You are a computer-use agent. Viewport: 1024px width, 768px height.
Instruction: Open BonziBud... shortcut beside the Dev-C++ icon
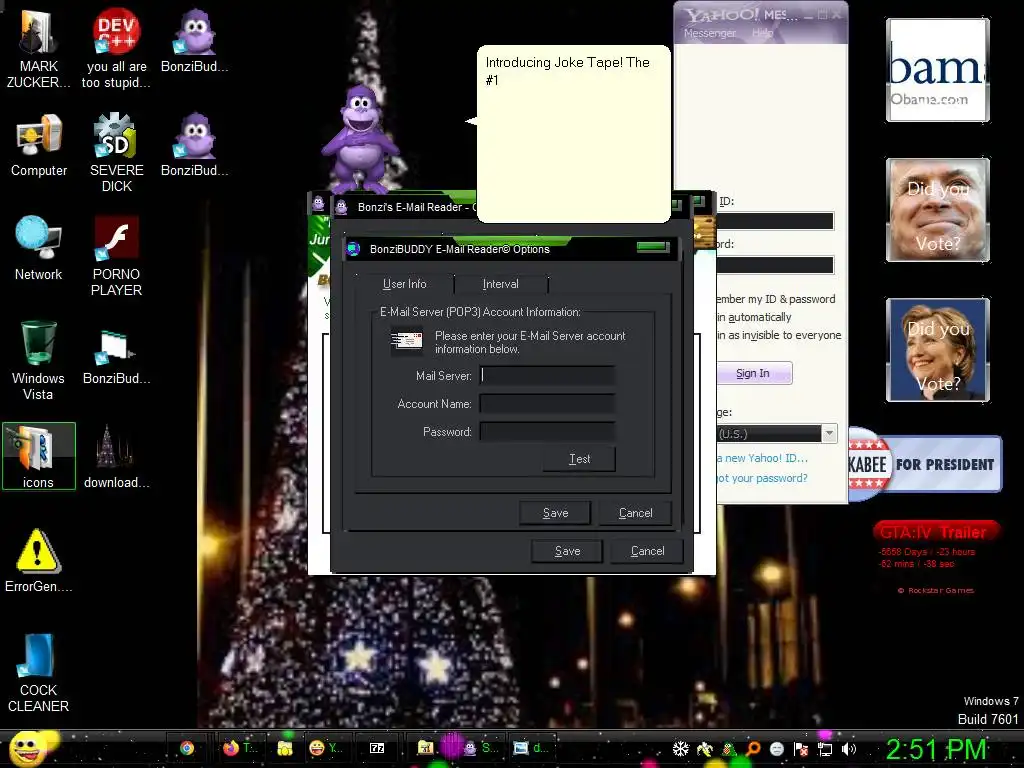pos(194,40)
